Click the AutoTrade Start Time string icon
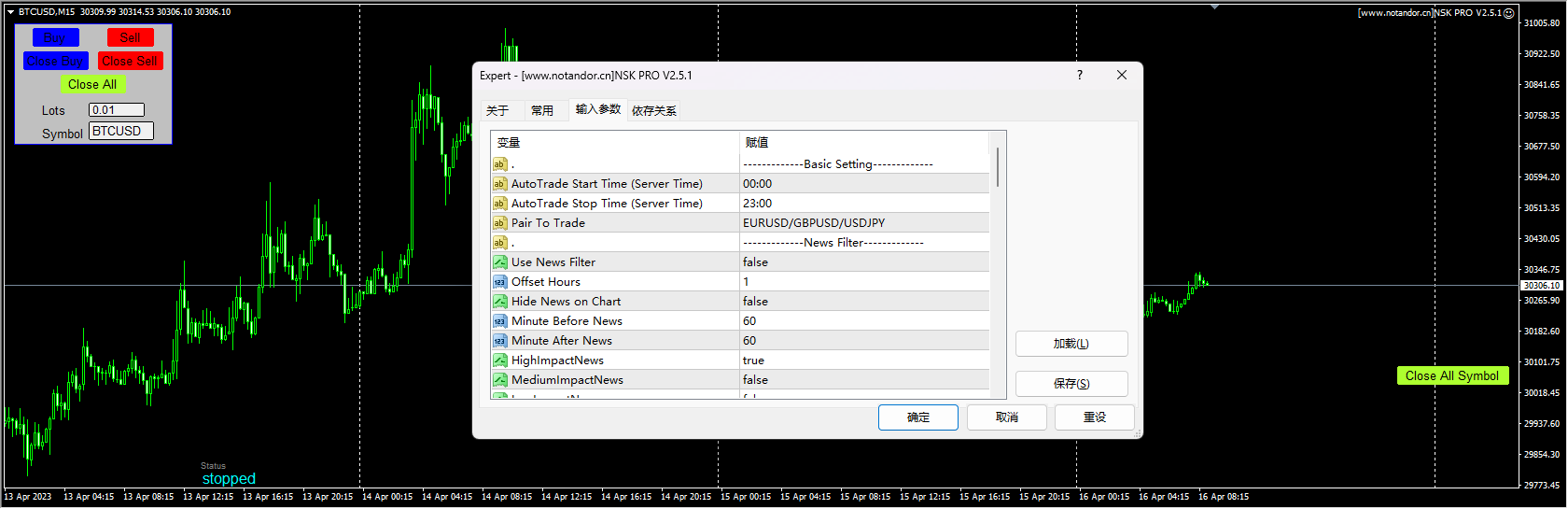This screenshot has width=1568, height=509. pyautogui.click(x=499, y=184)
